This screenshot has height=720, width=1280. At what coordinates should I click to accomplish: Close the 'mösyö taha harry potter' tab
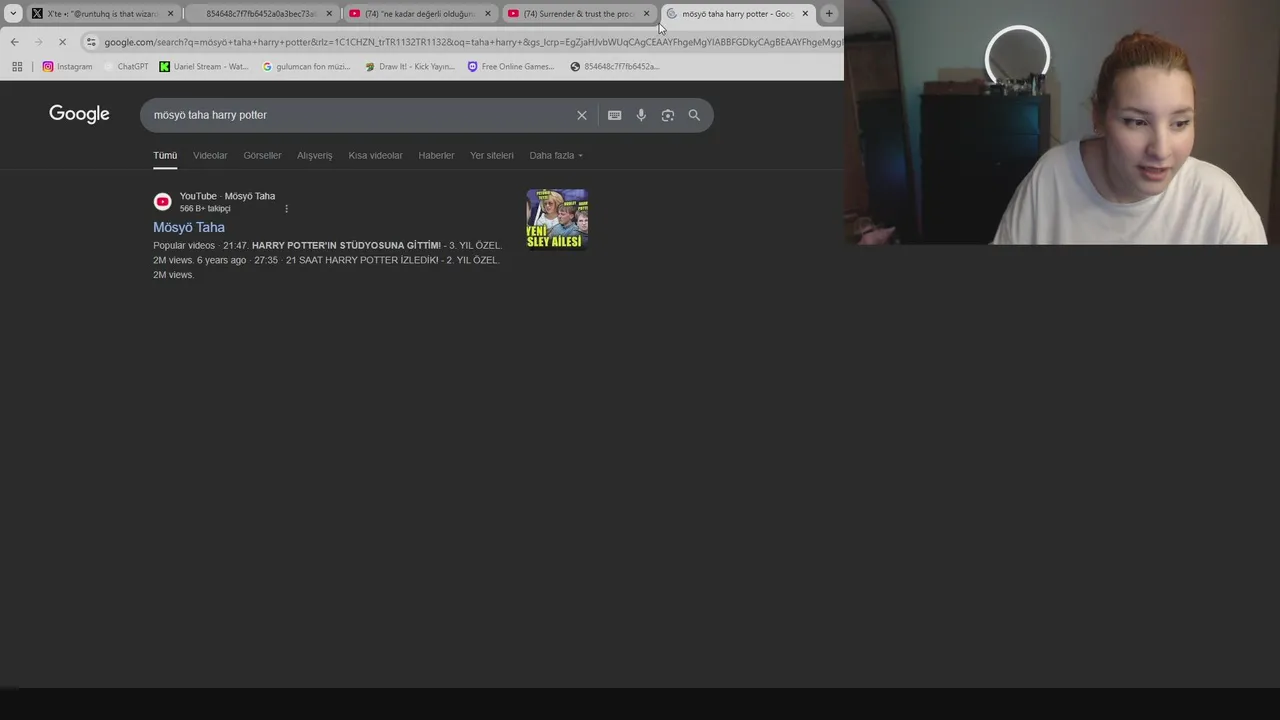(x=805, y=14)
